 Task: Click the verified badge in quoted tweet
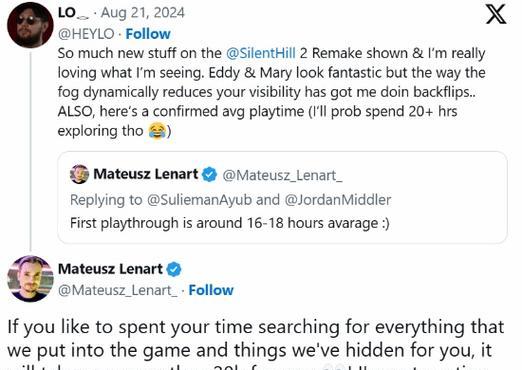tap(210, 174)
